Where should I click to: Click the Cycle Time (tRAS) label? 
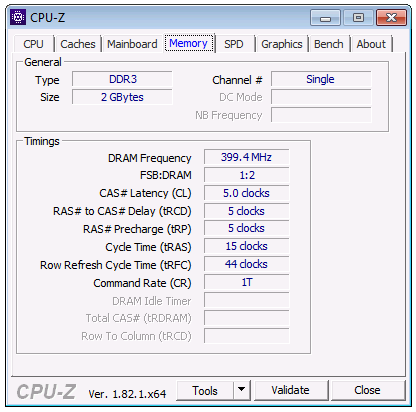(148, 247)
